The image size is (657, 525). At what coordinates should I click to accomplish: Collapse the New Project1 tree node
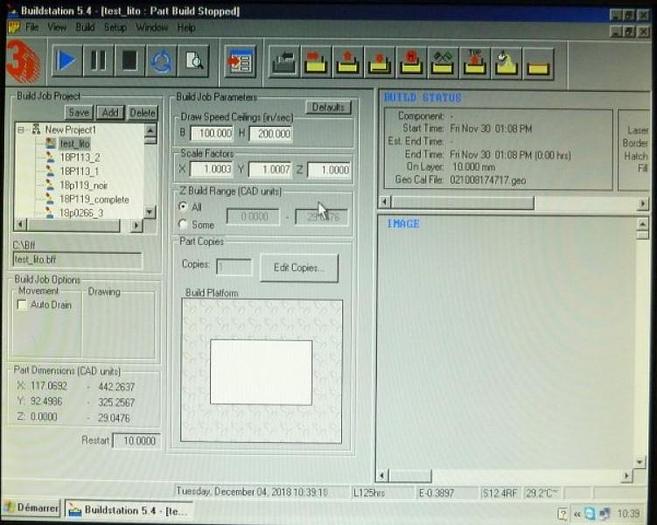(x=21, y=130)
